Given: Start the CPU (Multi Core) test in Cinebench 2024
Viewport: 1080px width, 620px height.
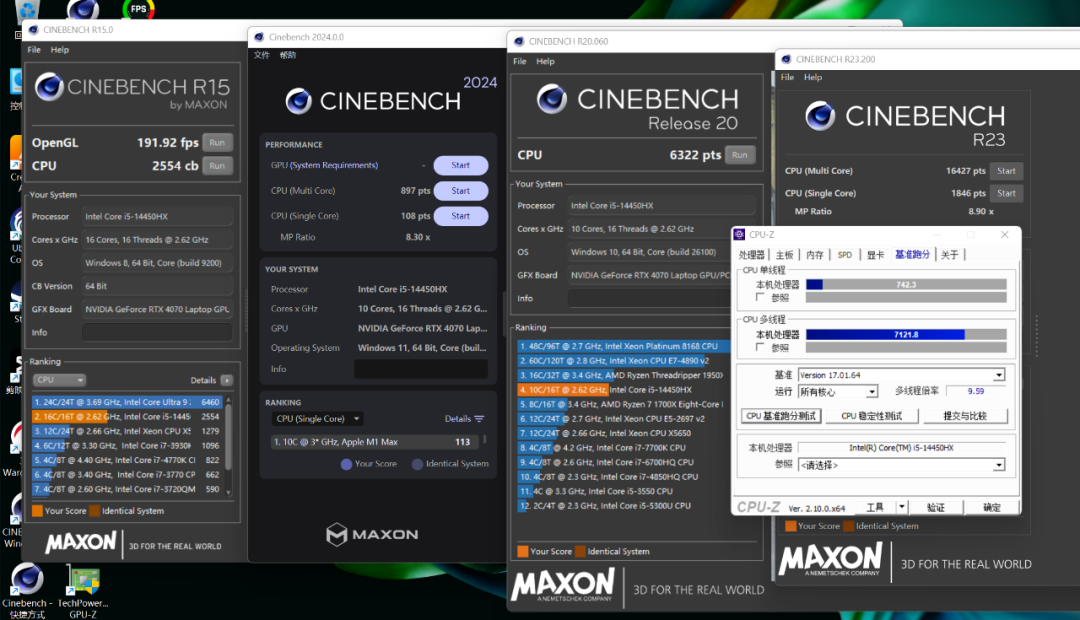Looking at the screenshot, I should pyautogui.click(x=461, y=191).
